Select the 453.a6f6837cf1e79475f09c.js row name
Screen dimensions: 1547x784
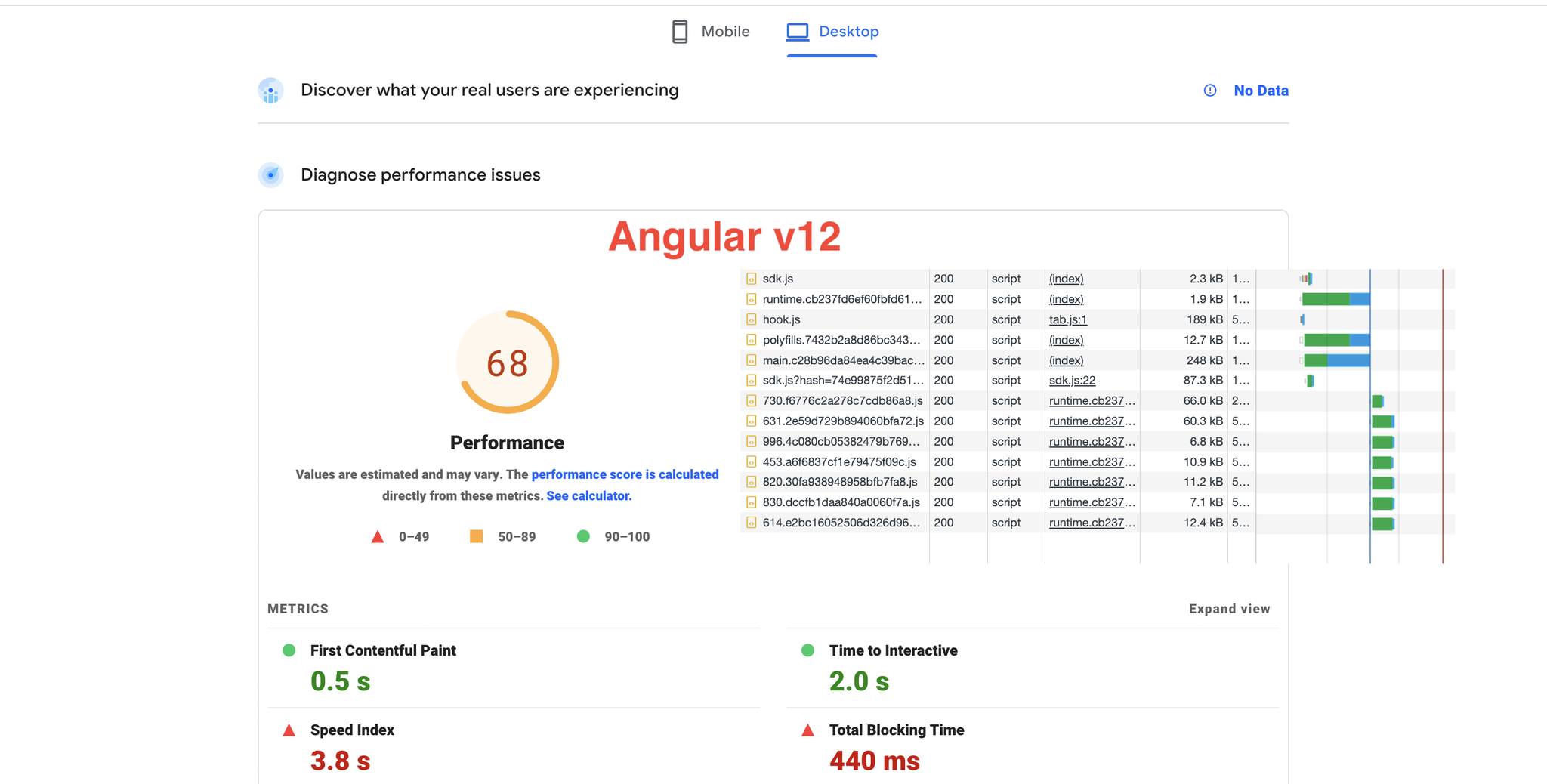point(839,461)
